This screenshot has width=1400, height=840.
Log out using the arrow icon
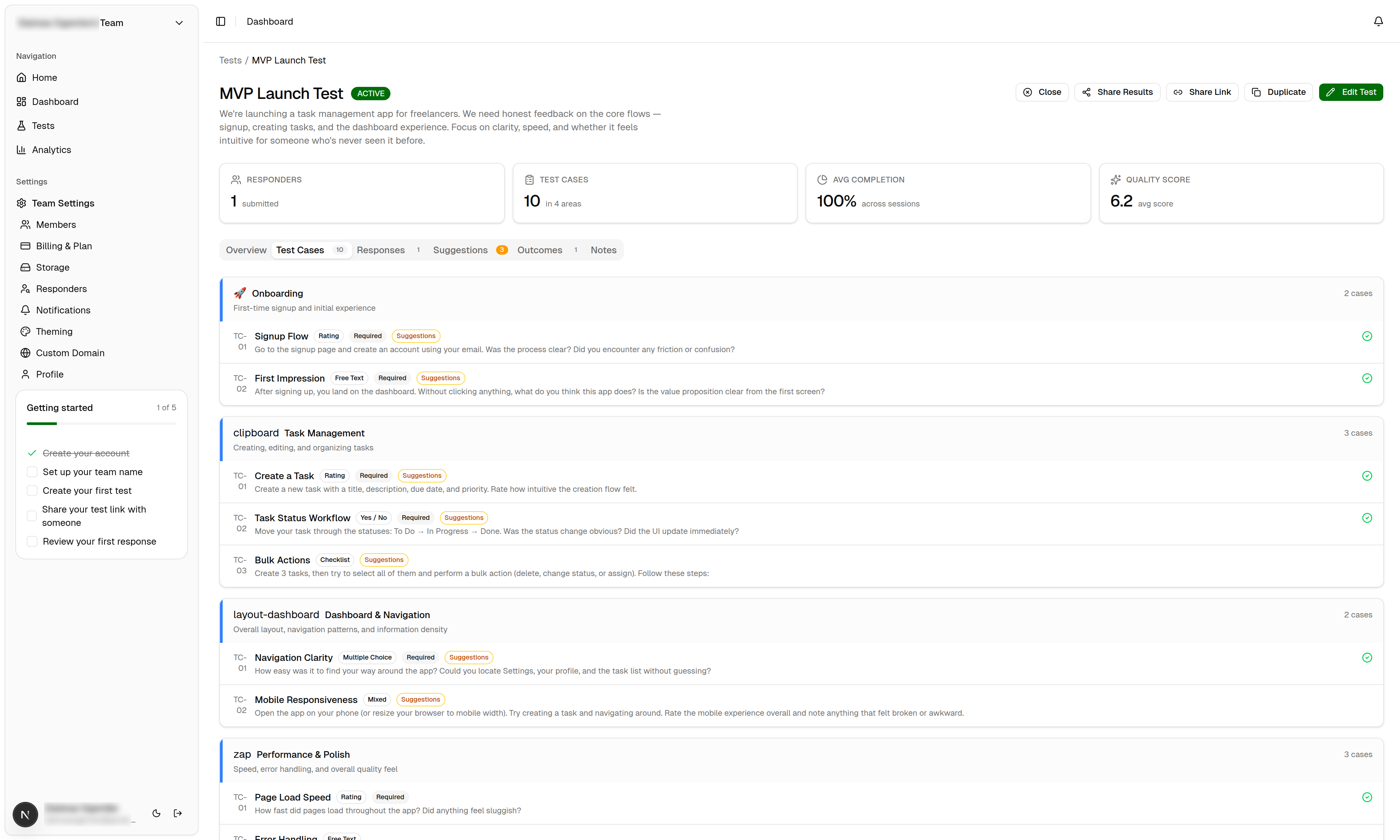click(178, 813)
